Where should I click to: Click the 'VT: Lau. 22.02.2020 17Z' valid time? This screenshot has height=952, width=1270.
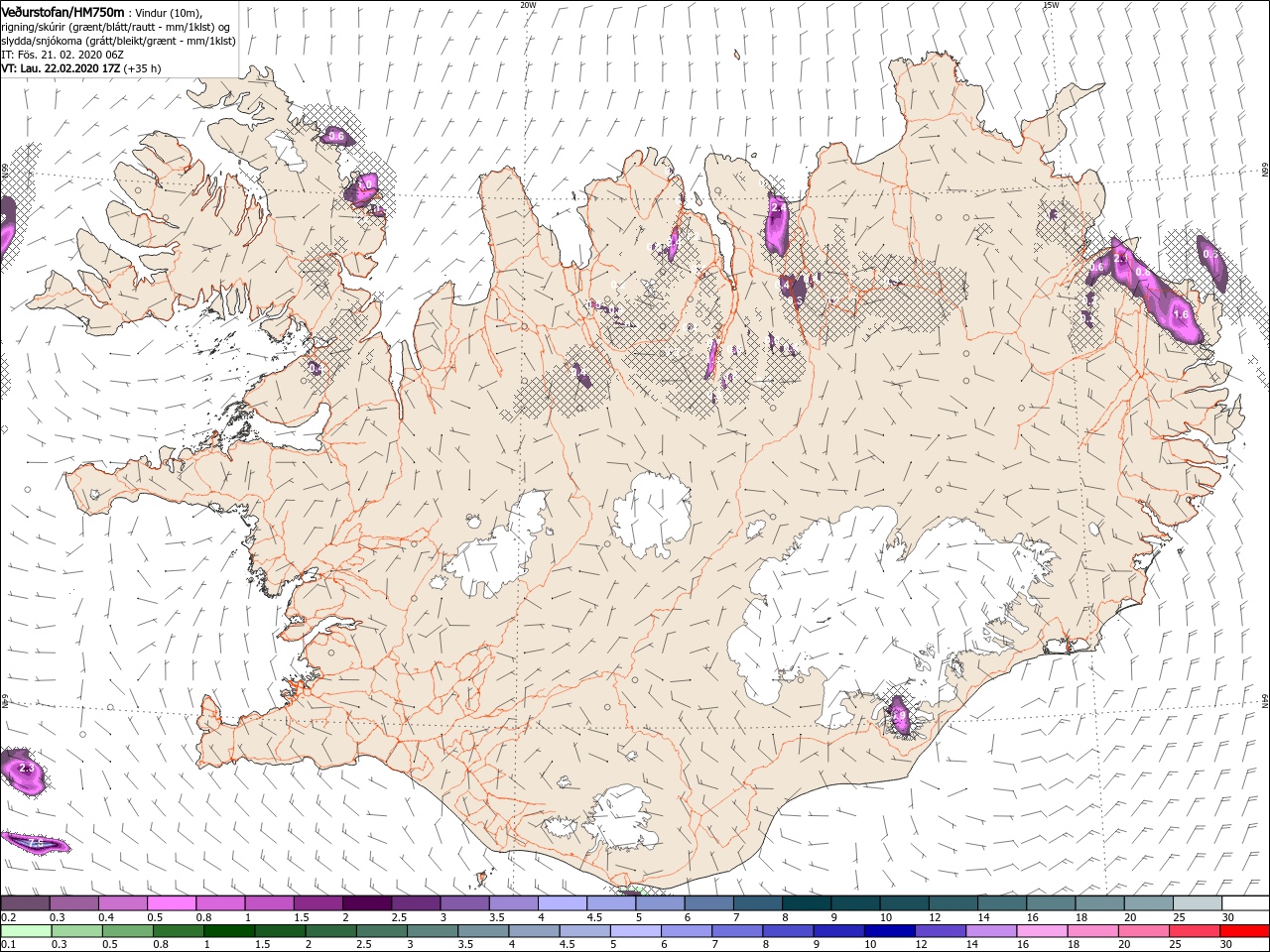click(x=61, y=68)
